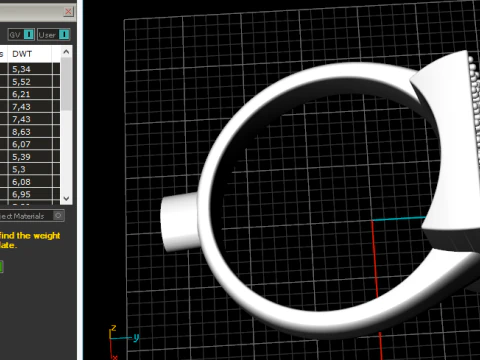Click the green button under the weight hint
The image size is (480, 360).
click(x=1, y=267)
